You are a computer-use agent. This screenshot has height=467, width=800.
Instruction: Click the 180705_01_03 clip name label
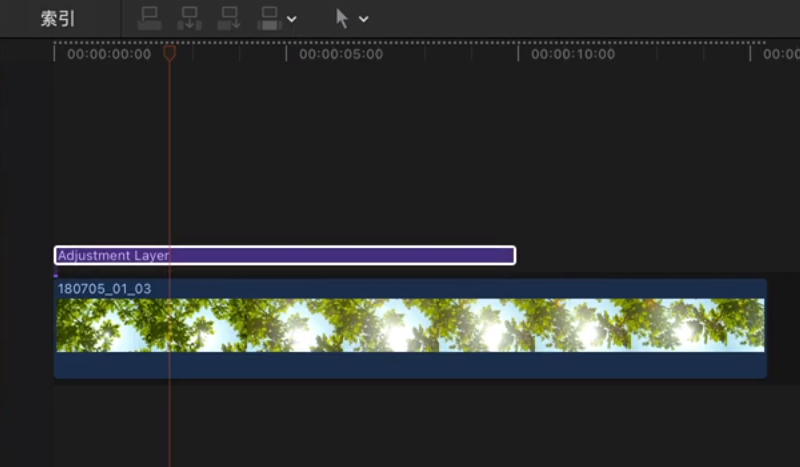tap(104, 289)
